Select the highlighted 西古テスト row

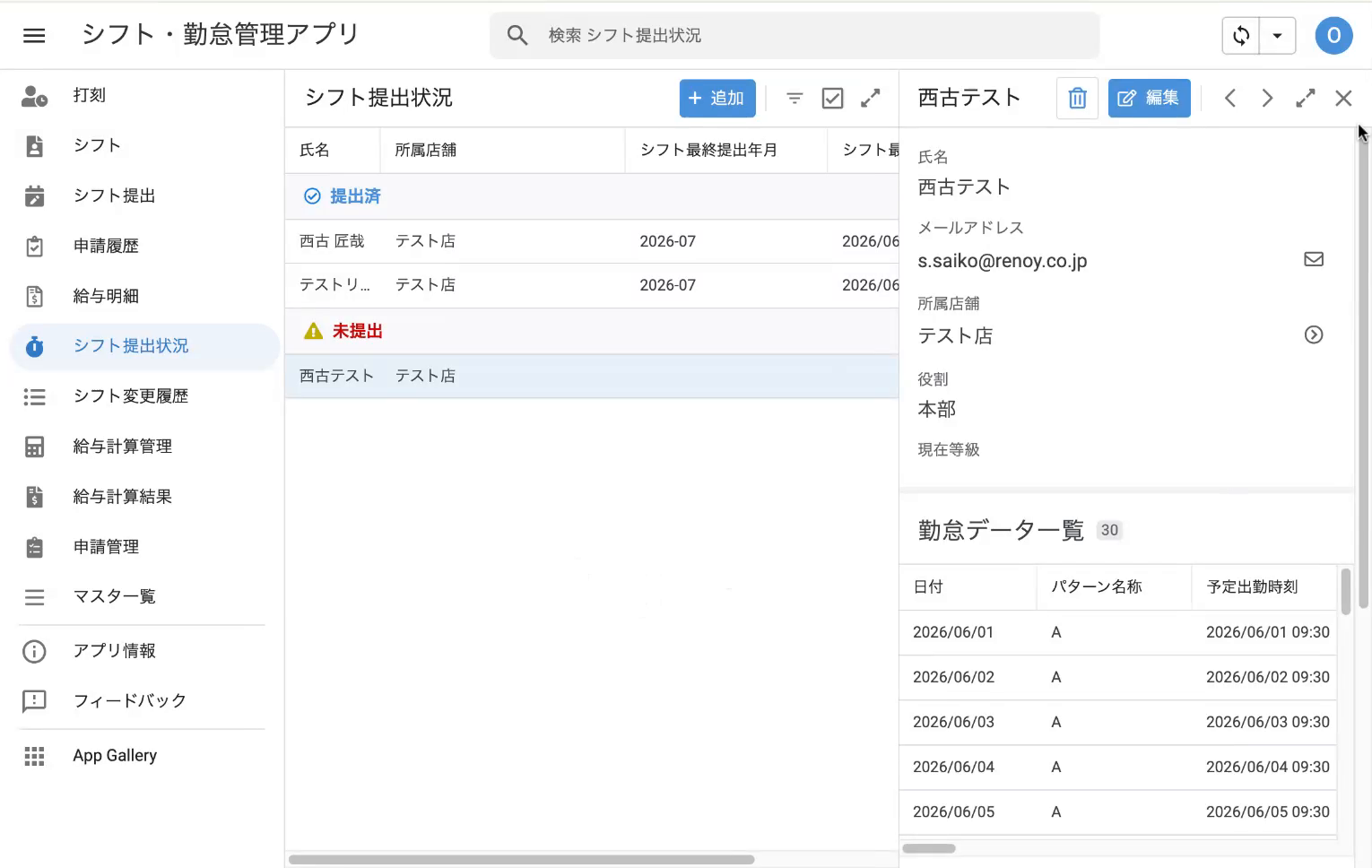coord(592,377)
